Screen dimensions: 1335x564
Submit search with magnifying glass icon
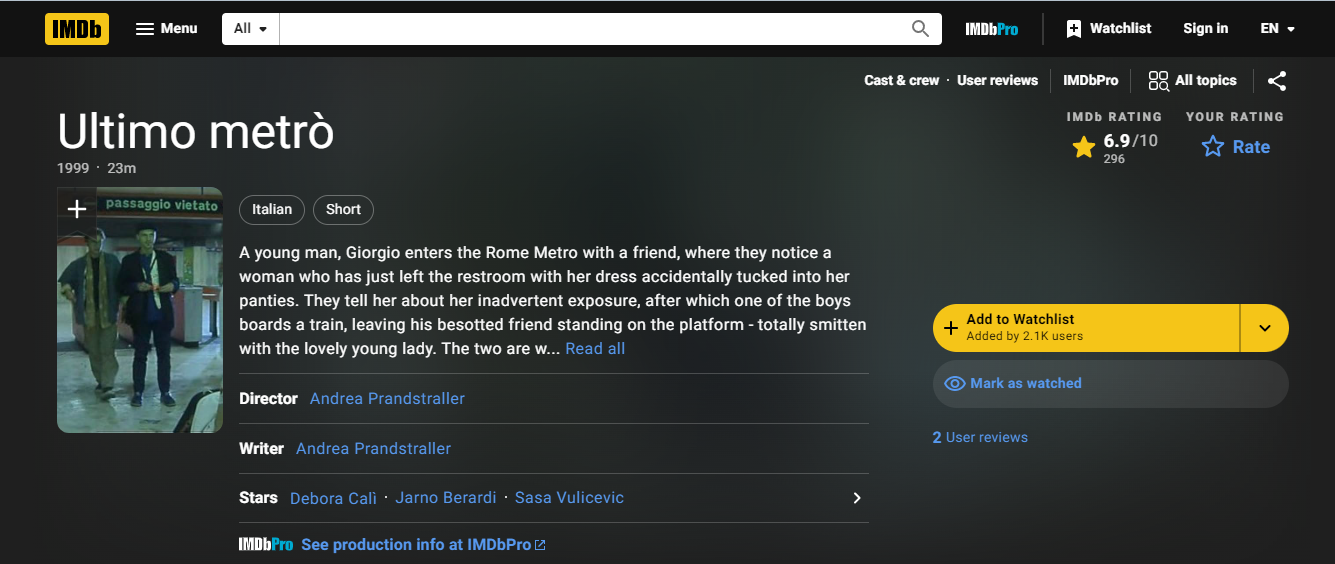[x=921, y=29]
